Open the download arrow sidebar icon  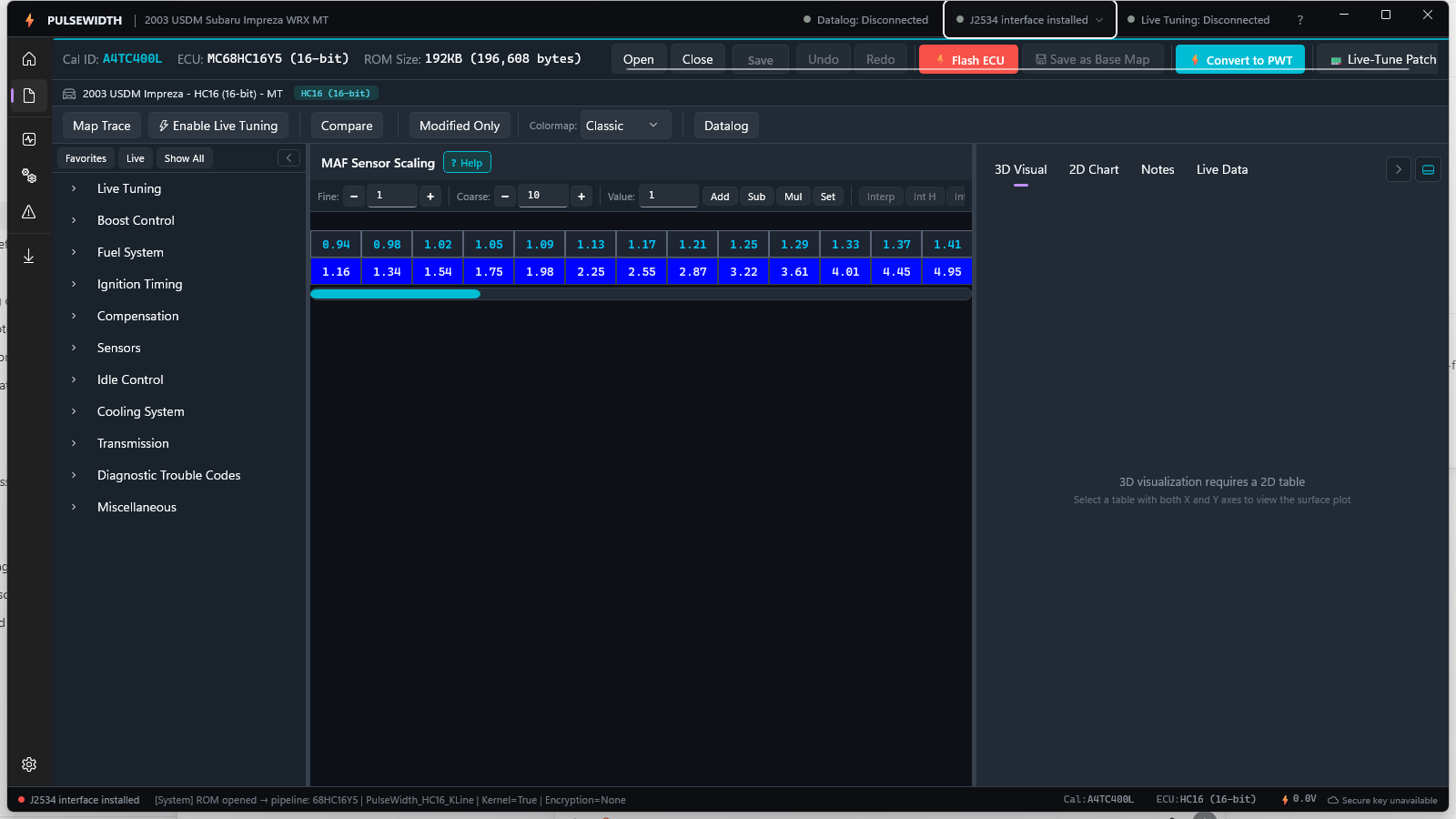29,256
